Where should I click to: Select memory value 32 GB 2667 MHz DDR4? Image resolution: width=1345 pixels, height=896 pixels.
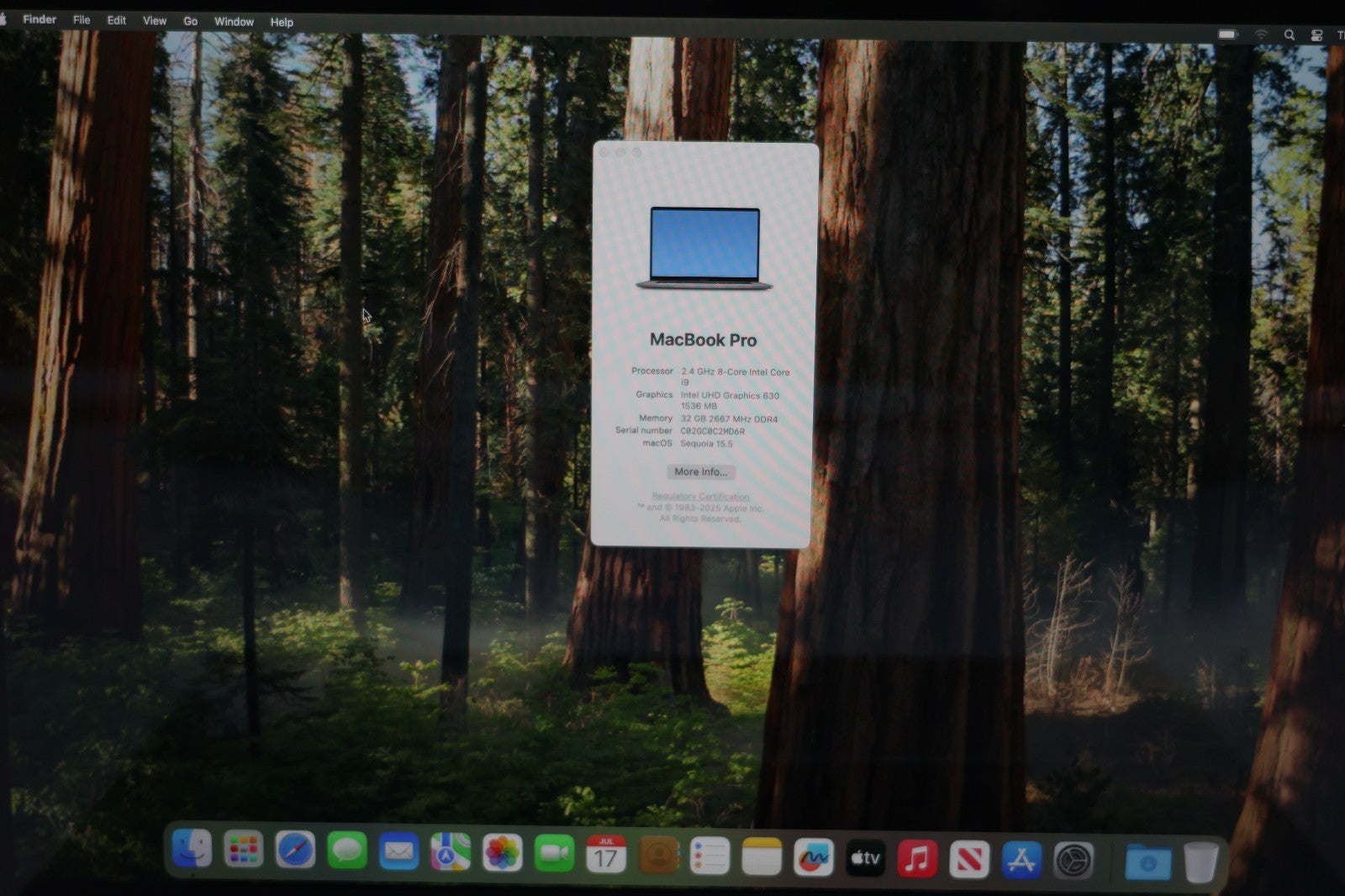click(x=729, y=419)
